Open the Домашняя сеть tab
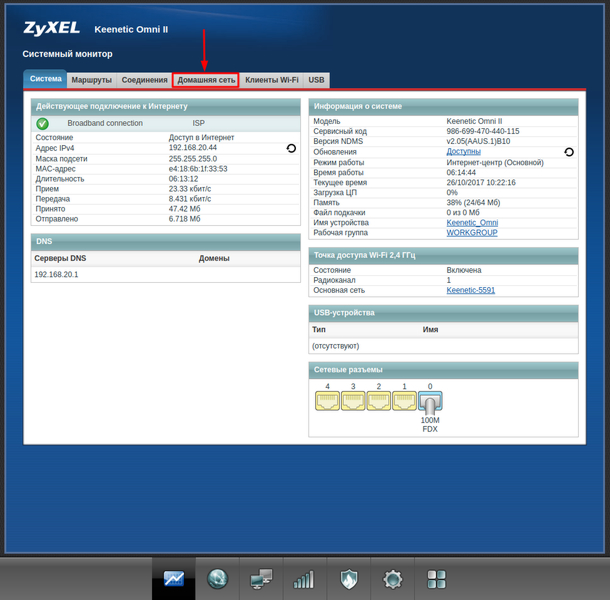 pyautogui.click(x=206, y=80)
